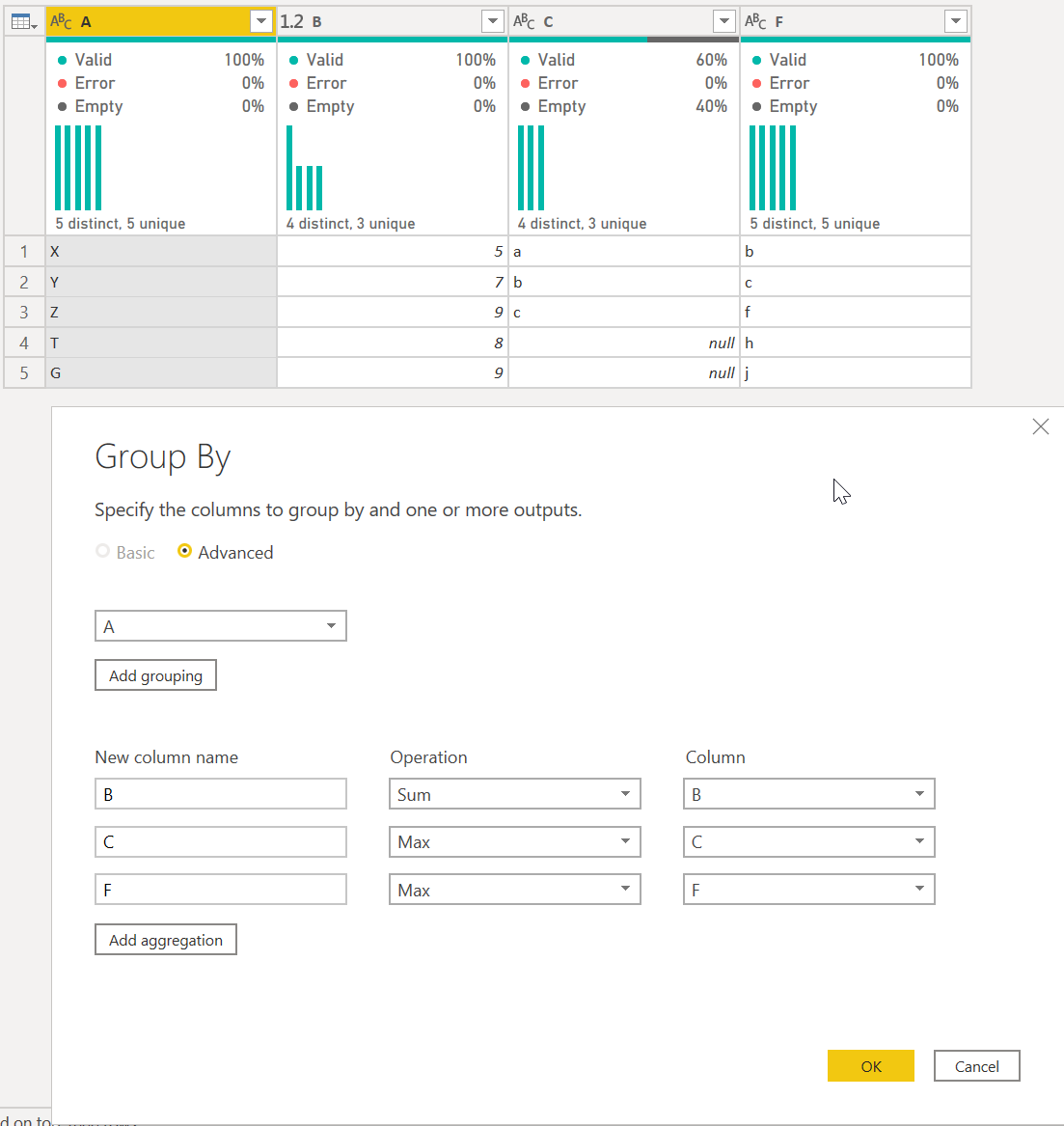Screen dimensions: 1064x1126
Task: Open filter dropdown for column B header
Action: [x=493, y=21]
